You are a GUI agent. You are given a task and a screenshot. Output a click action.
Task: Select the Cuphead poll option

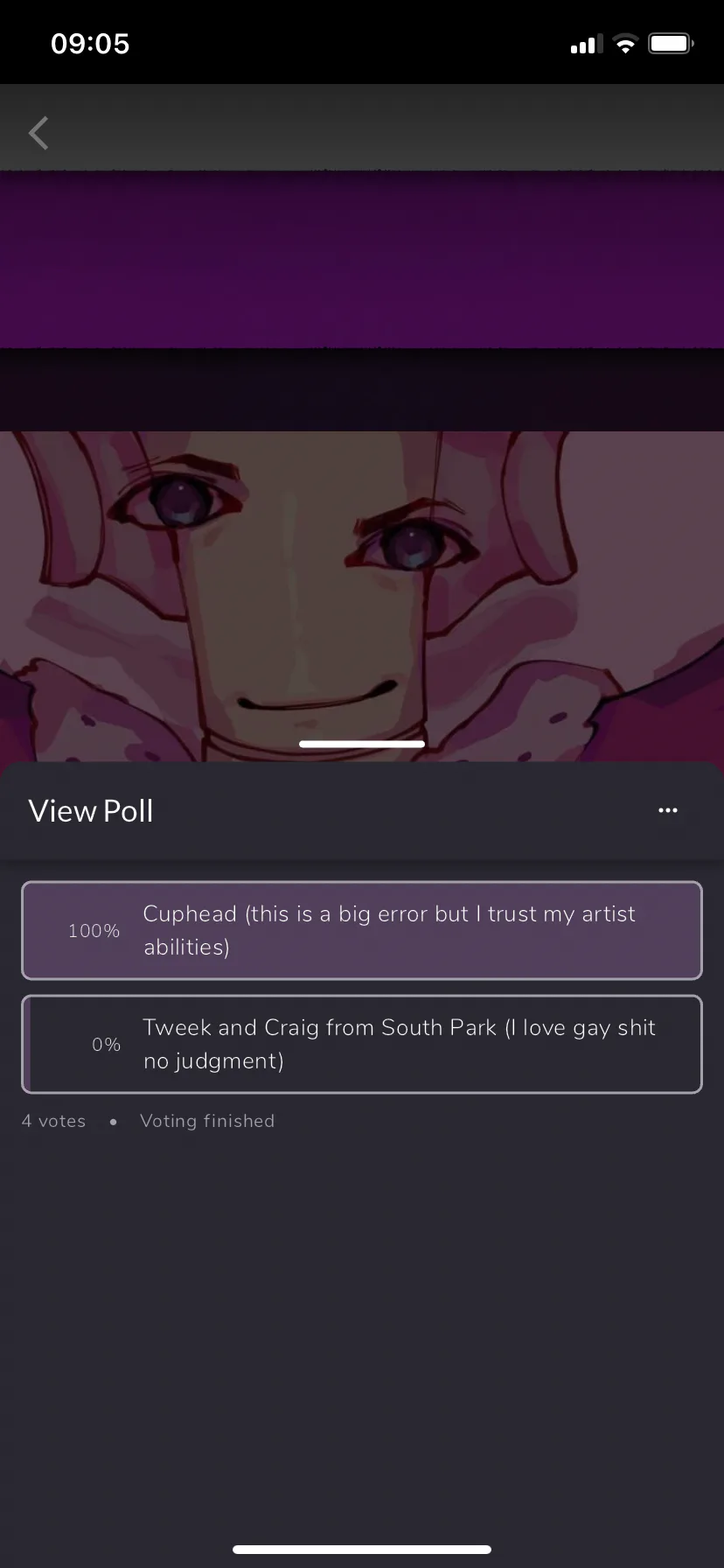362,930
